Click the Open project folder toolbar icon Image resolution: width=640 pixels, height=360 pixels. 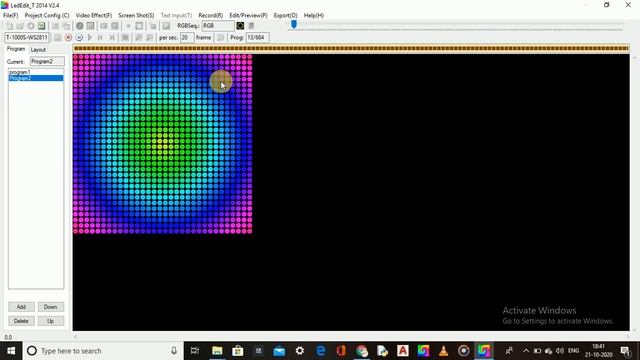pyautogui.click(x=20, y=26)
